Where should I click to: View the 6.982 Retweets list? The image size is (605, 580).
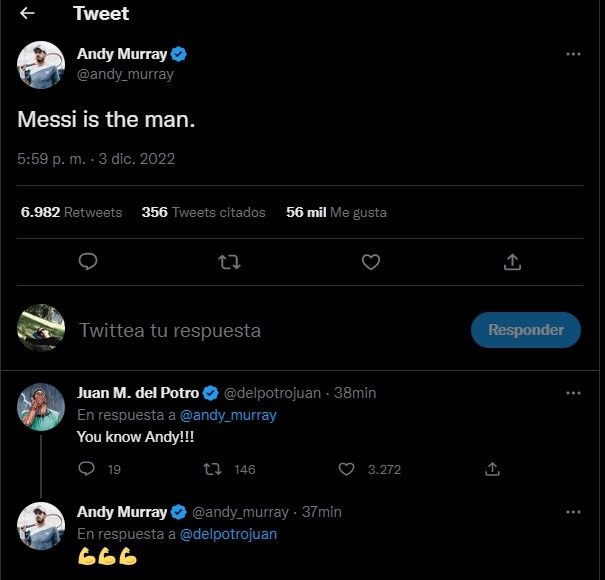[71, 212]
